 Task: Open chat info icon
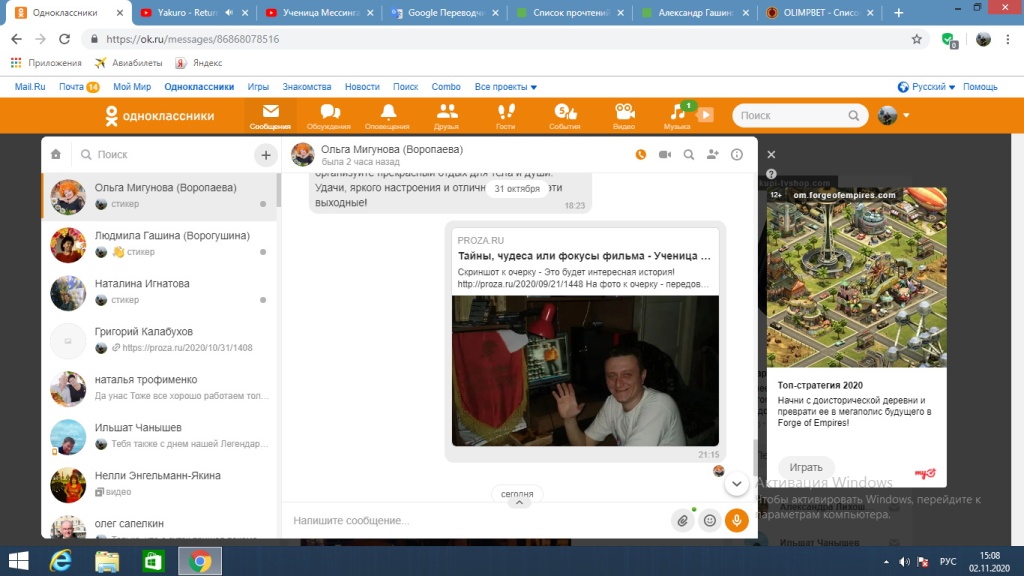[737, 155]
